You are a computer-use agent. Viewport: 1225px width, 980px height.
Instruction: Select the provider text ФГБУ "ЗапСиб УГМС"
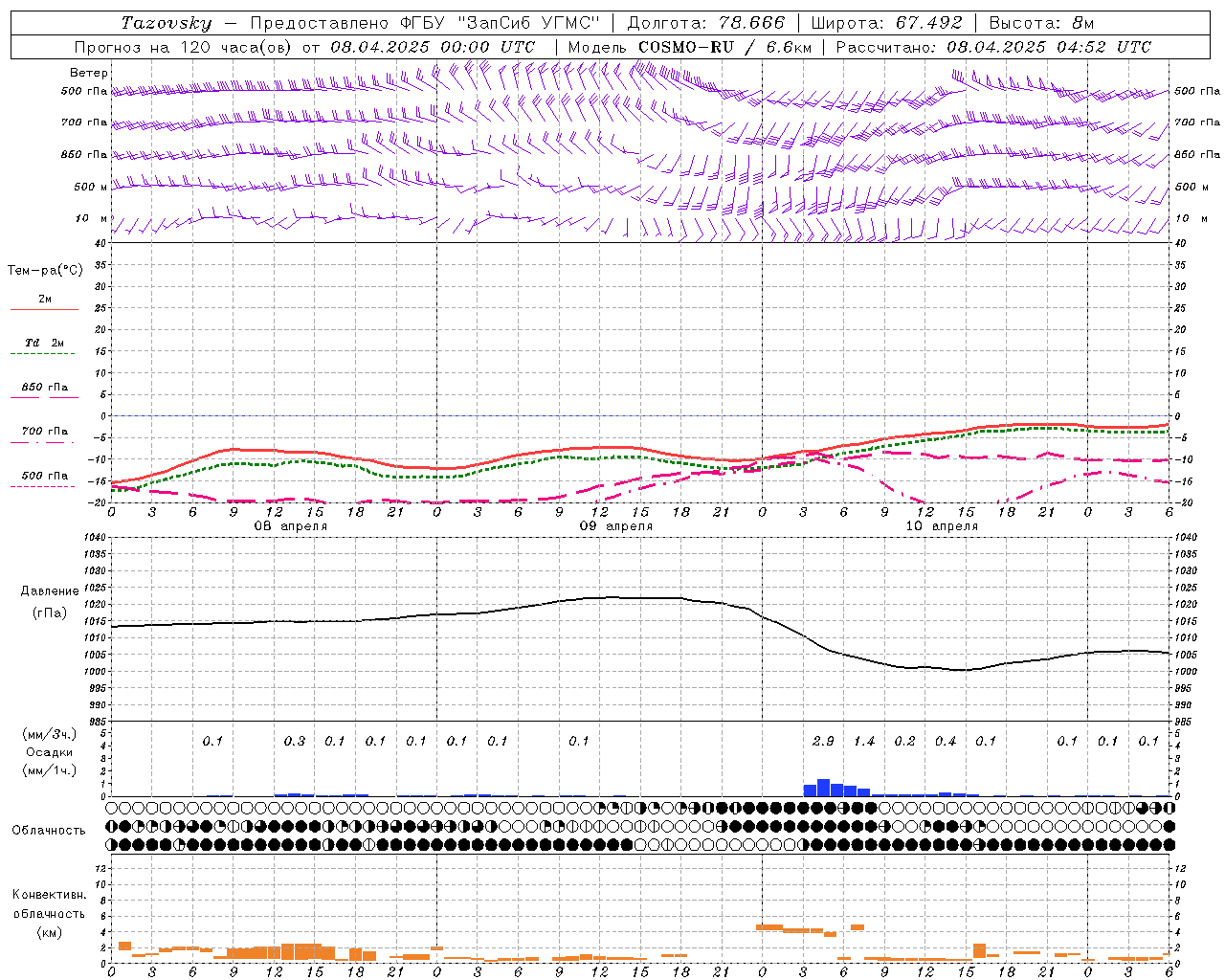pyautogui.click(x=501, y=23)
